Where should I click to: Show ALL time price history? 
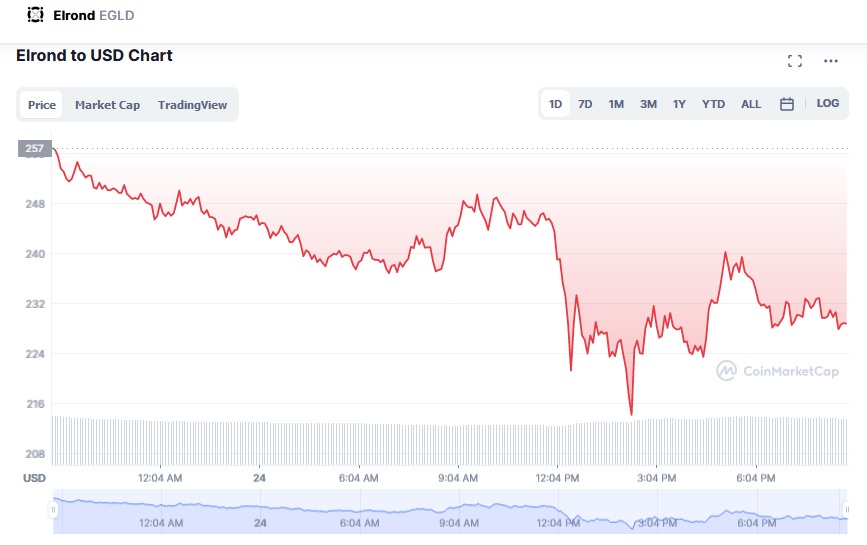pos(751,104)
